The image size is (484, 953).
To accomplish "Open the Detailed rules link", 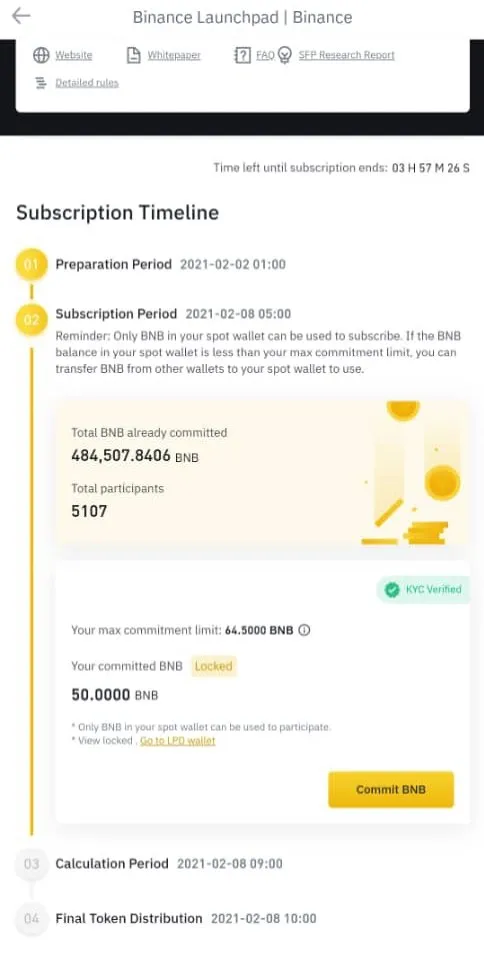I will click(87, 83).
